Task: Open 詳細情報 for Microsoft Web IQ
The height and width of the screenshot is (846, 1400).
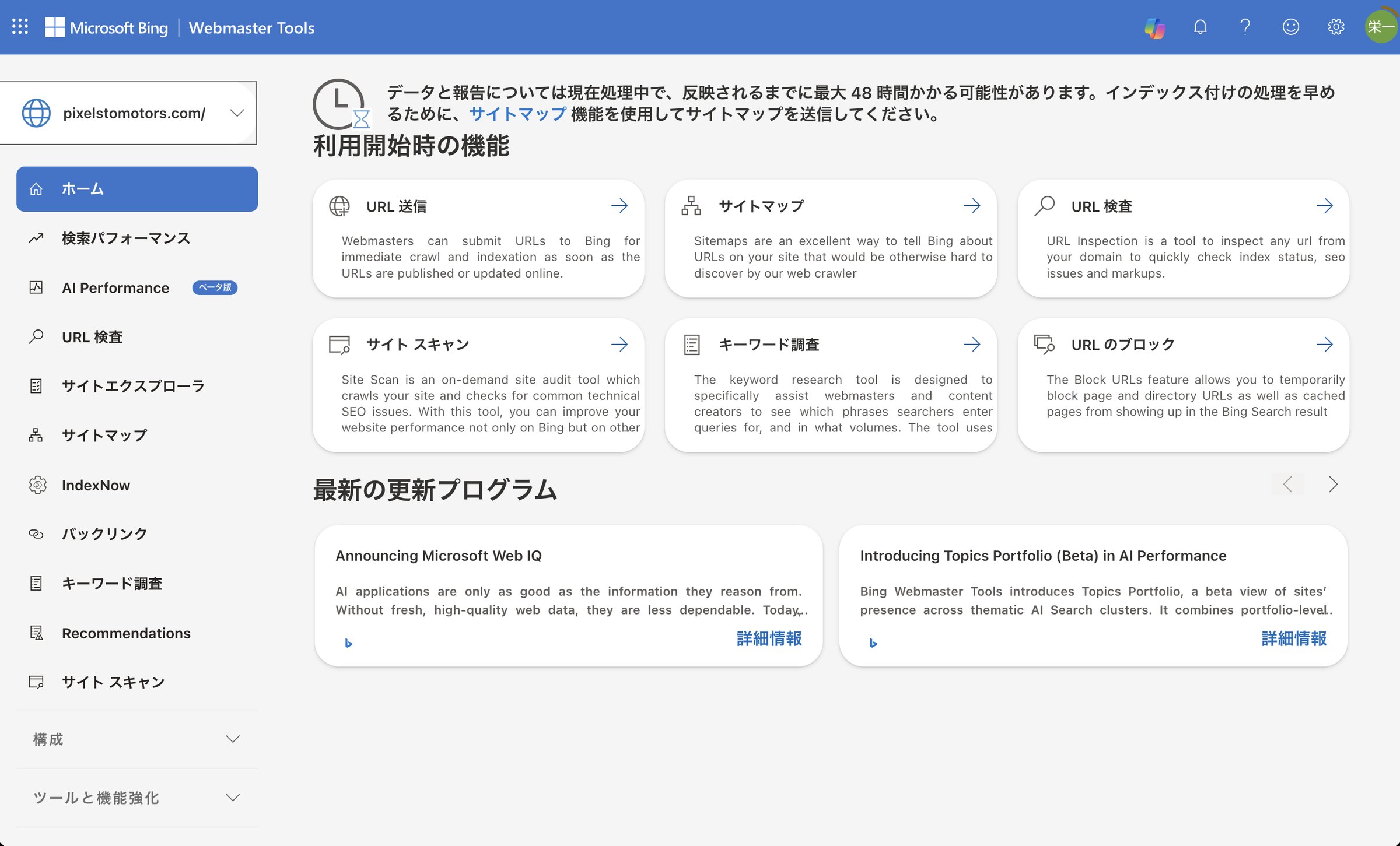Action: (x=769, y=639)
